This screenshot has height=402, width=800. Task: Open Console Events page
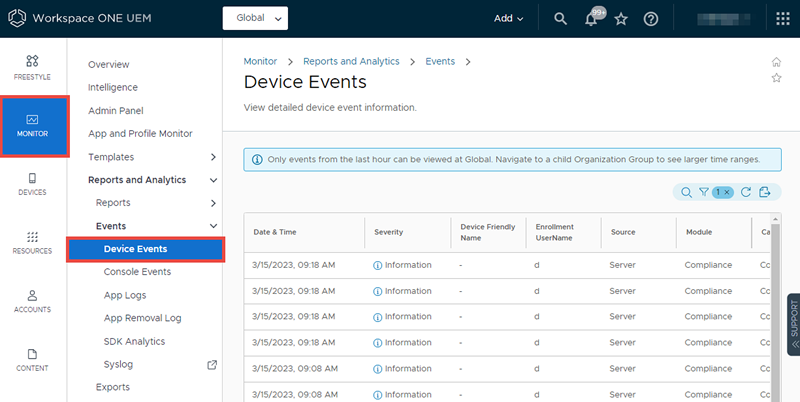point(137,271)
